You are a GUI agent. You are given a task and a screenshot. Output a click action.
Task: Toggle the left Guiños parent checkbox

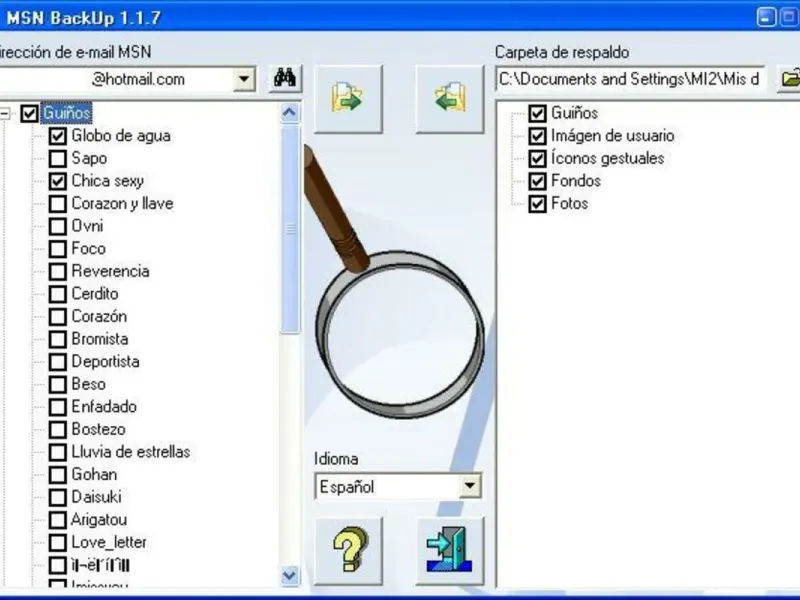click(29, 113)
